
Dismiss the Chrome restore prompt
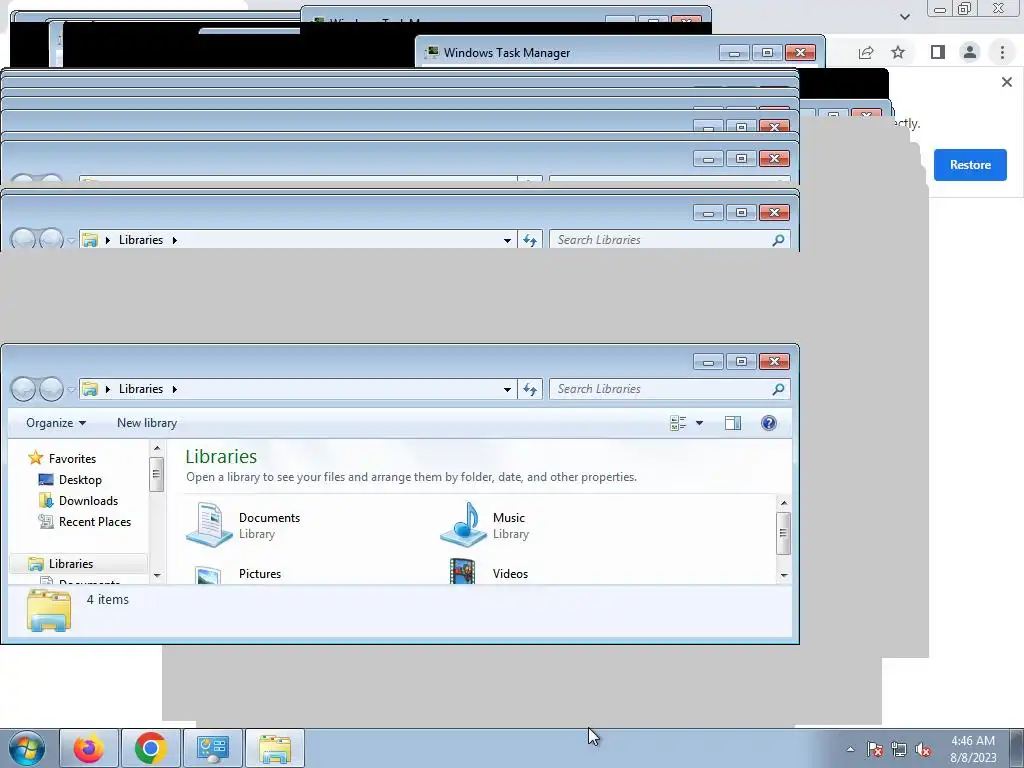tap(1006, 82)
